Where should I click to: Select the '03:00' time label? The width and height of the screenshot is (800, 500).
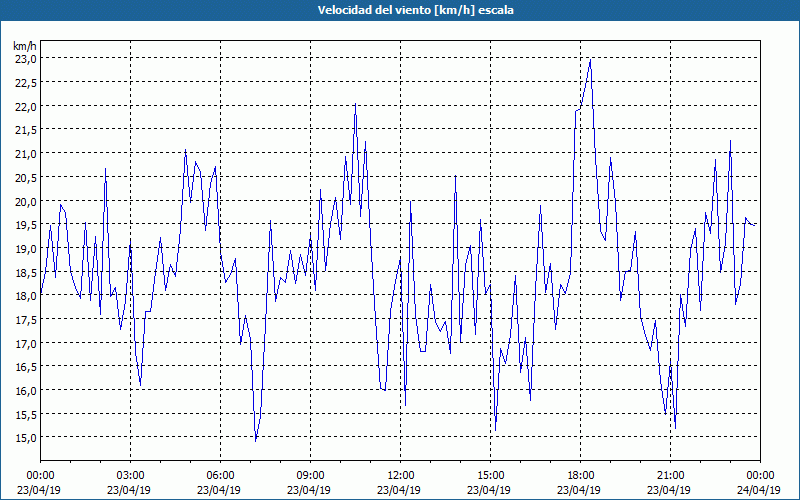[130, 476]
